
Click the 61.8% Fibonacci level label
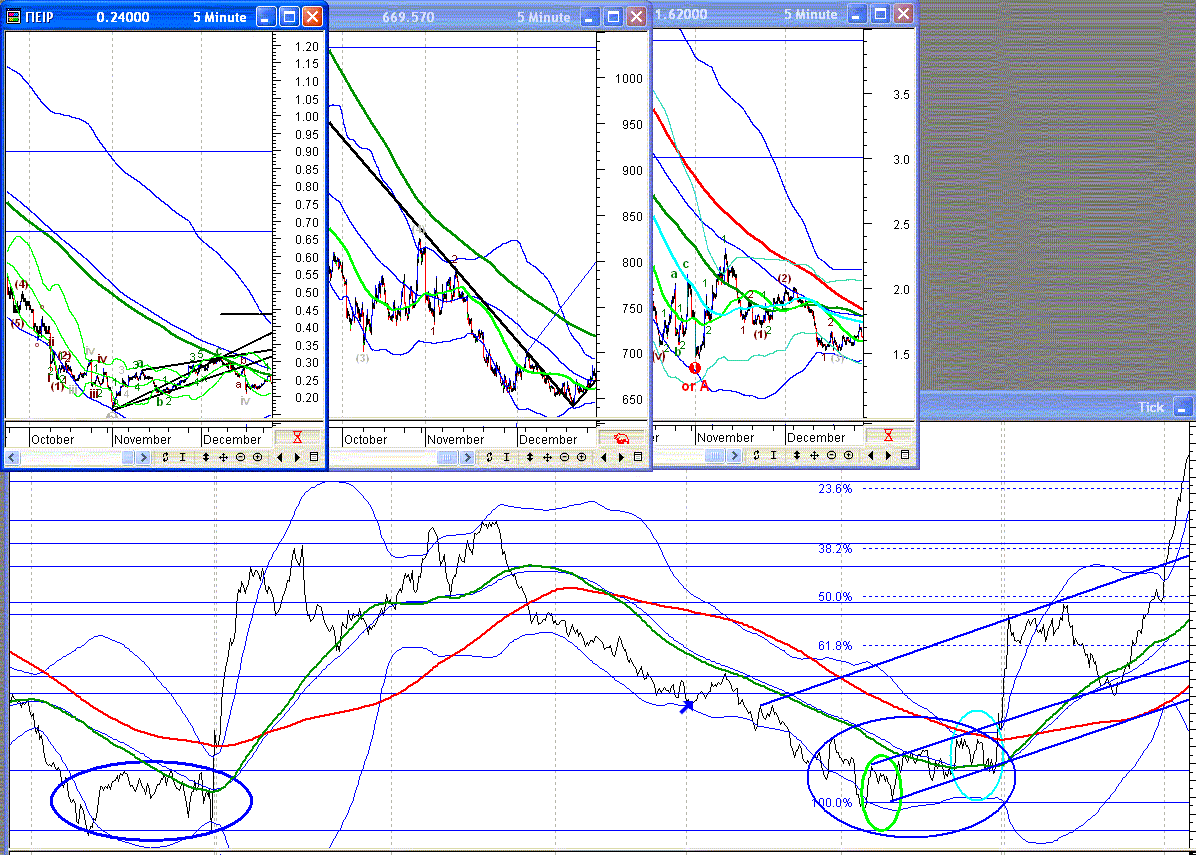(x=835, y=646)
